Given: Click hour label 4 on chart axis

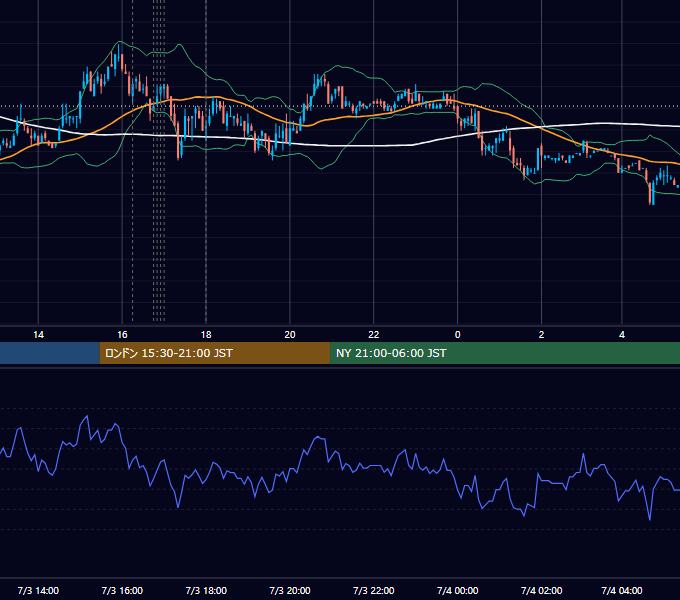Looking at the screenshot, I should click(622, 335).
